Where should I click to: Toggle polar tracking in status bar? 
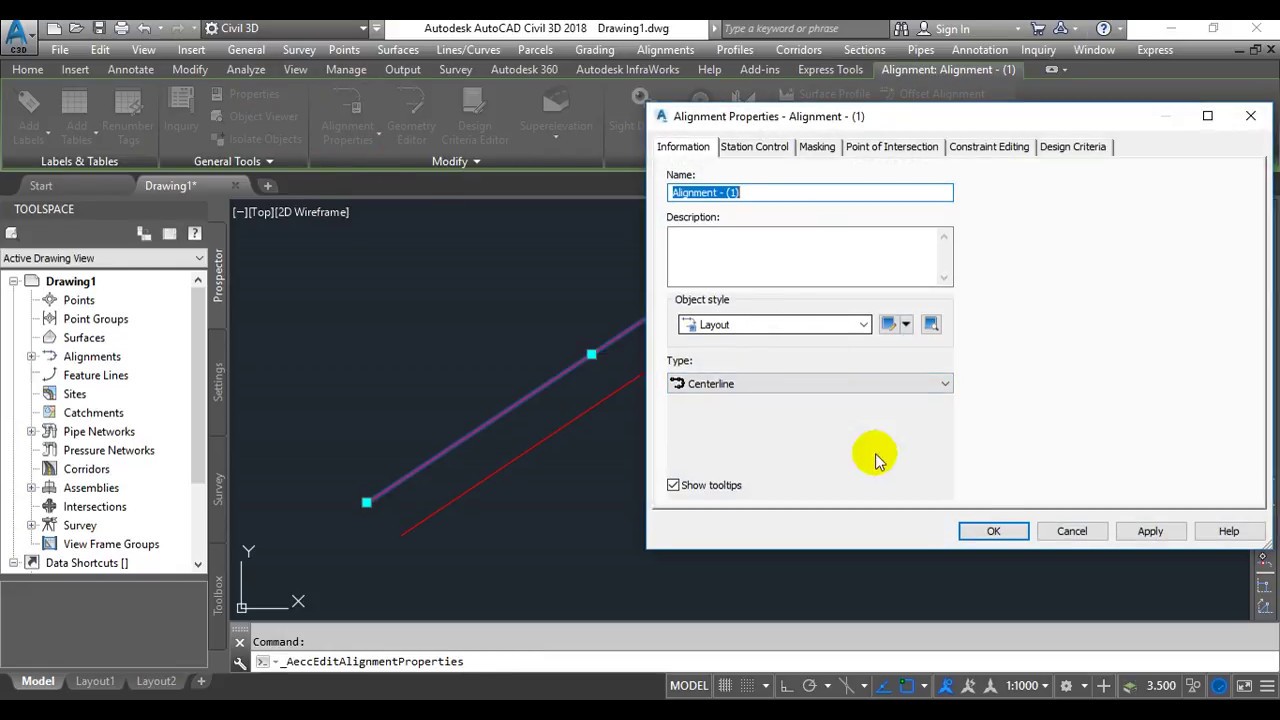[x=809, y=686]
